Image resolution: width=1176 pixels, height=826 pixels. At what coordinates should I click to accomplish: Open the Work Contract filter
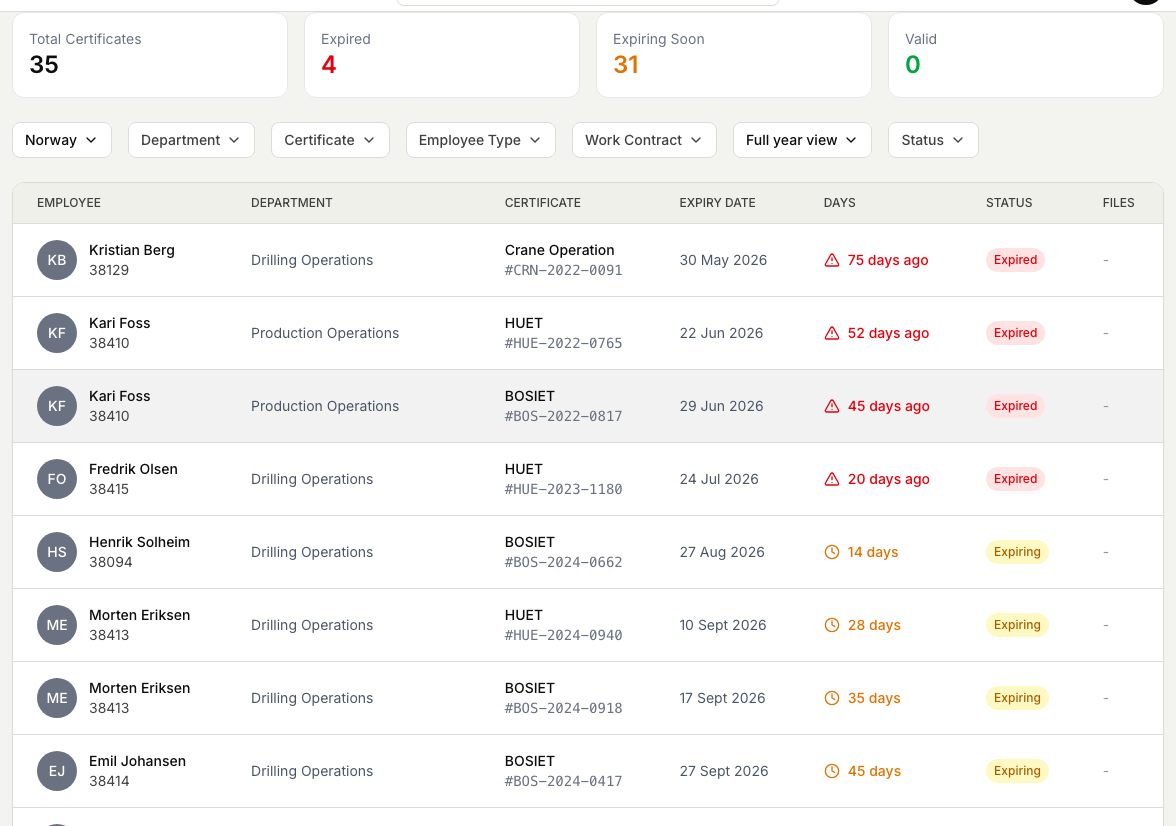(x=644, y=140)
